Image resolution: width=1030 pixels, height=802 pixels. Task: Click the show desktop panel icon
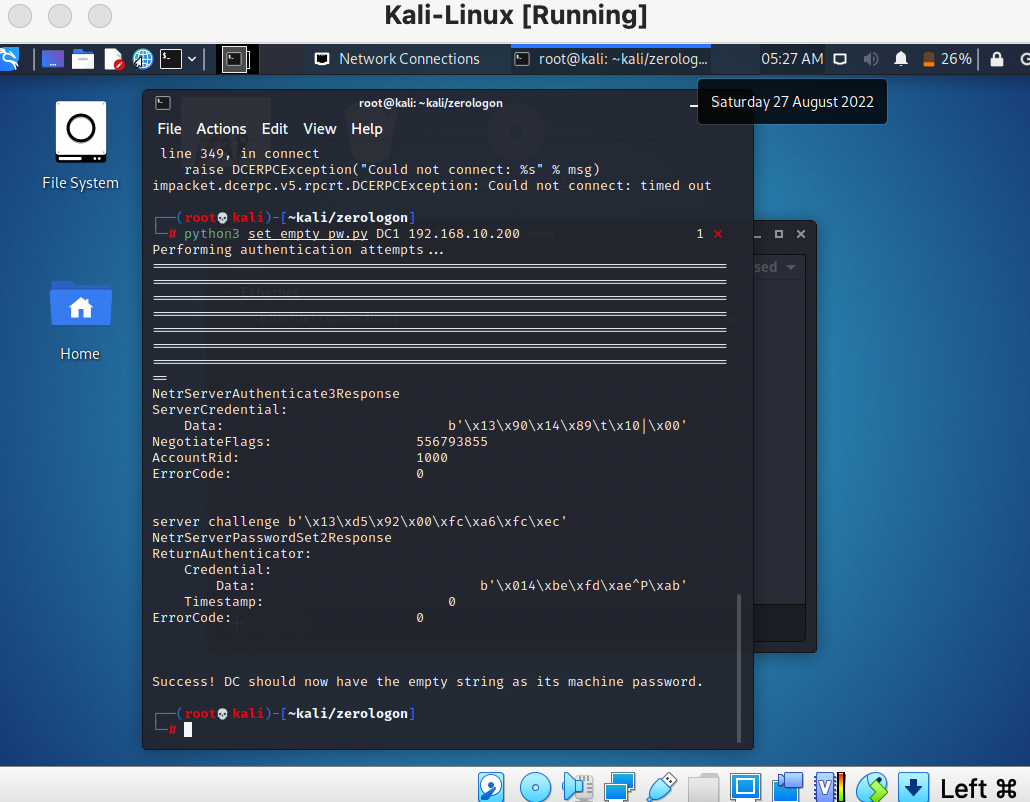tap(53, 59)
